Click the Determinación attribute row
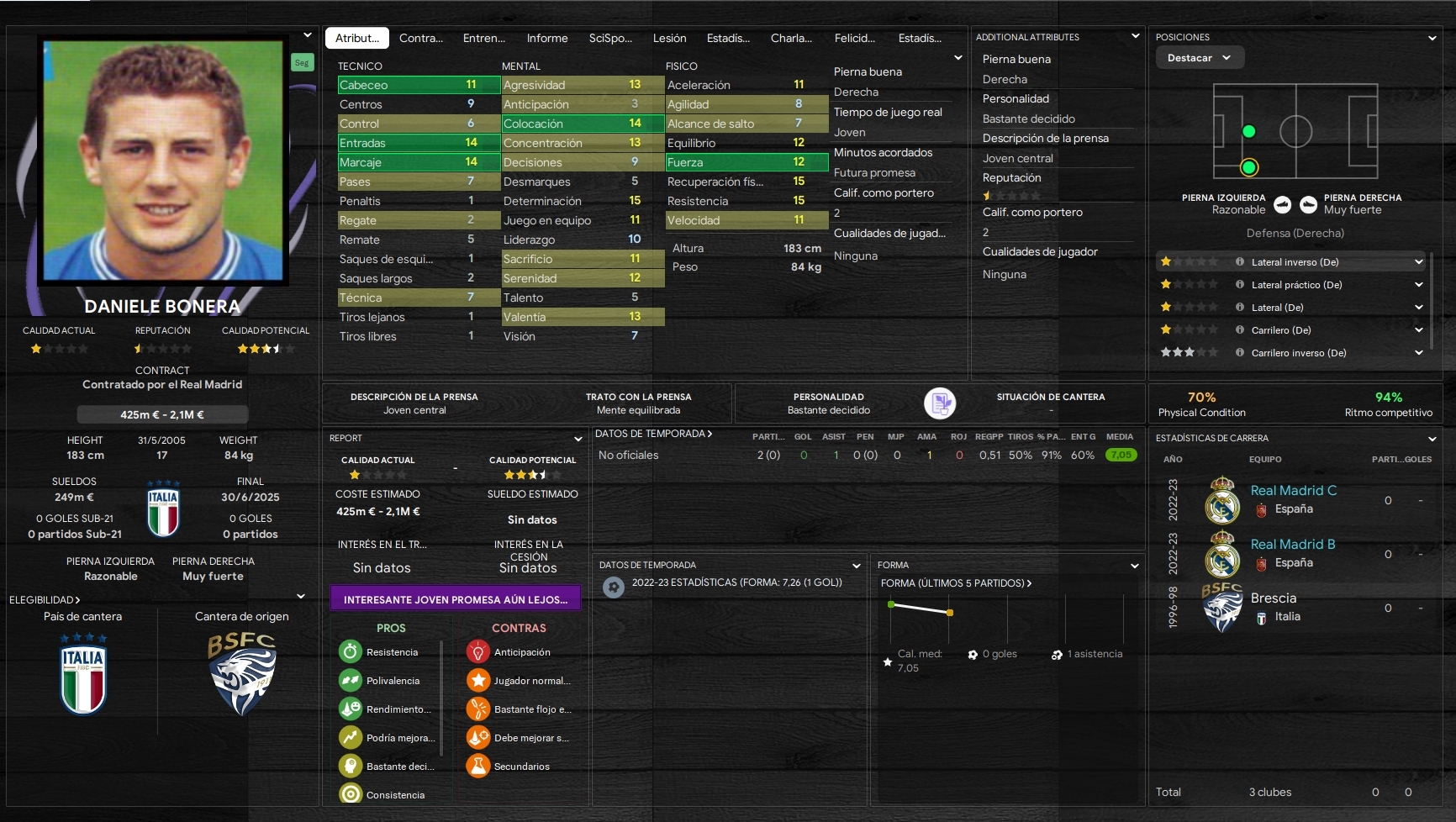 pos(583,201)
